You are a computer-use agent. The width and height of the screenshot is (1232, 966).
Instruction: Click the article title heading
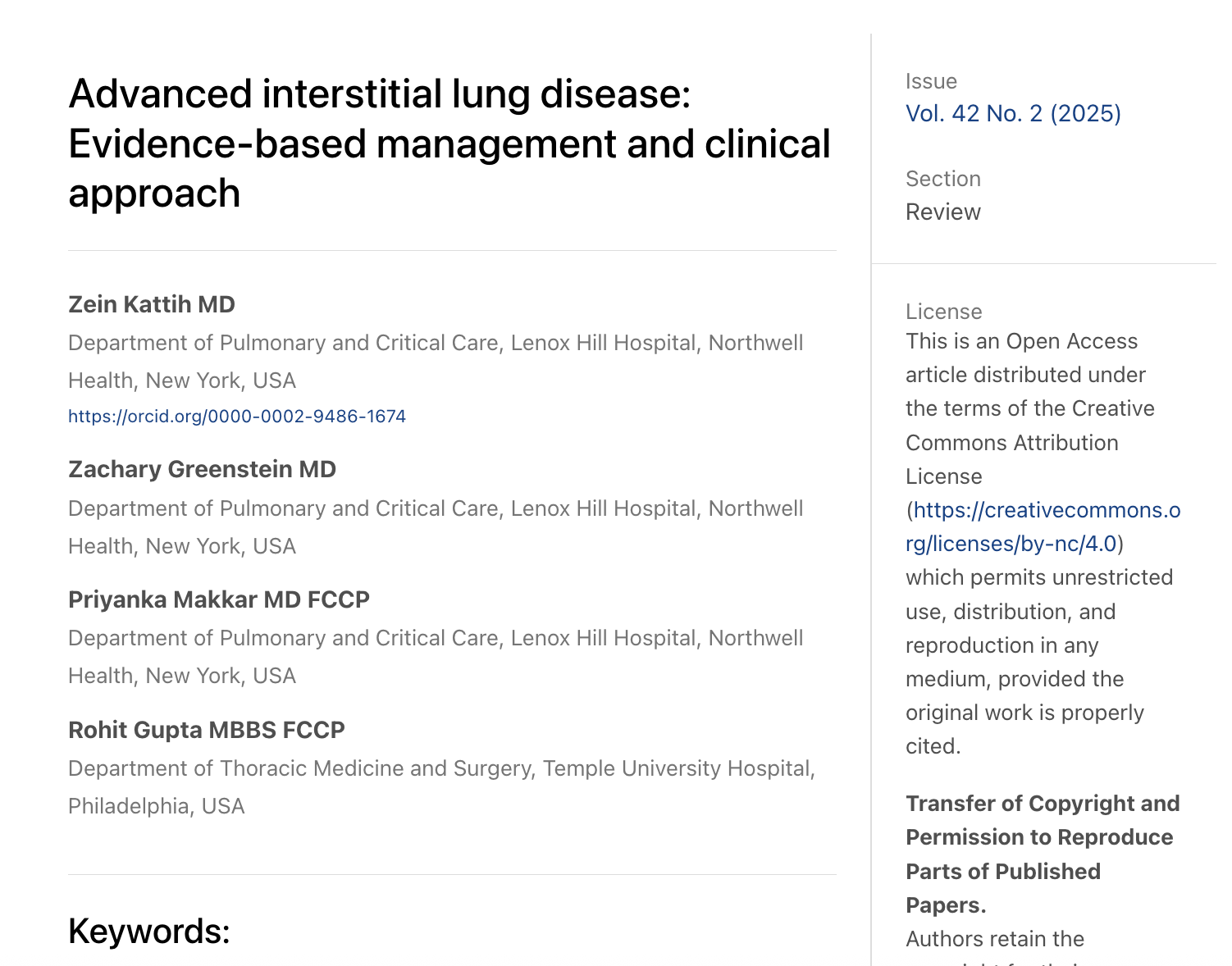point(449,144)
